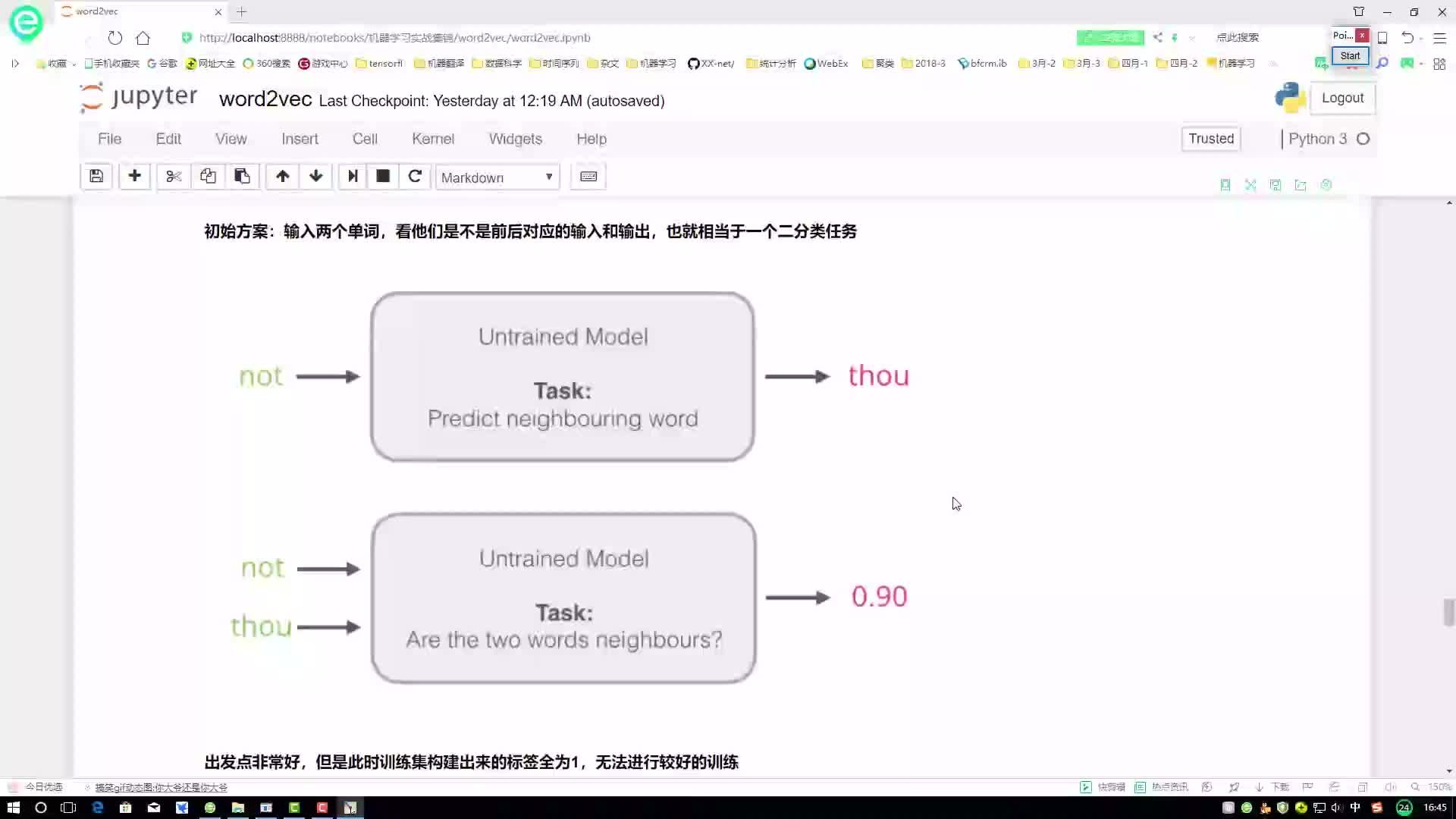This screenshot has height=819, width=1456.
Task: Click the Trusted button
Action: [1211, 138]
